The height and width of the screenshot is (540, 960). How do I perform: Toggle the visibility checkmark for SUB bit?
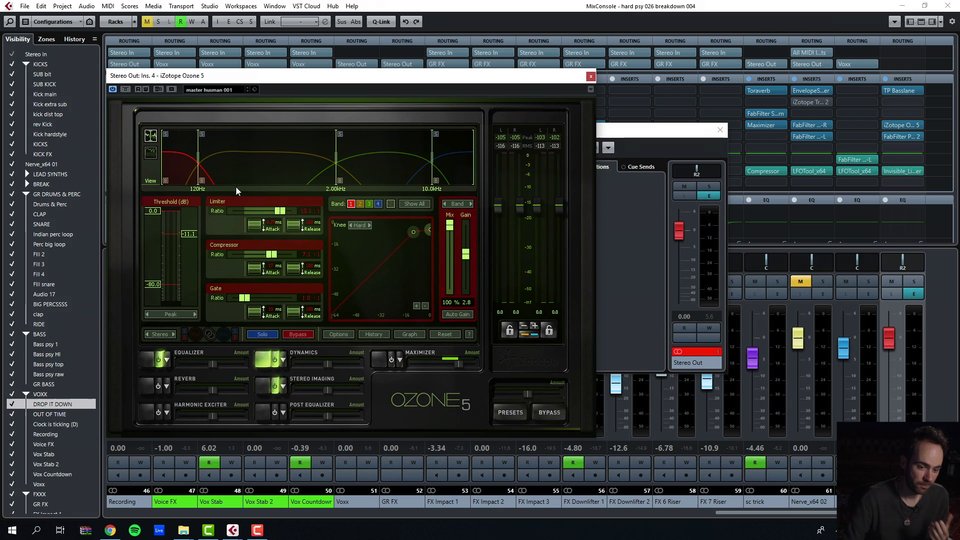point(12,74)
